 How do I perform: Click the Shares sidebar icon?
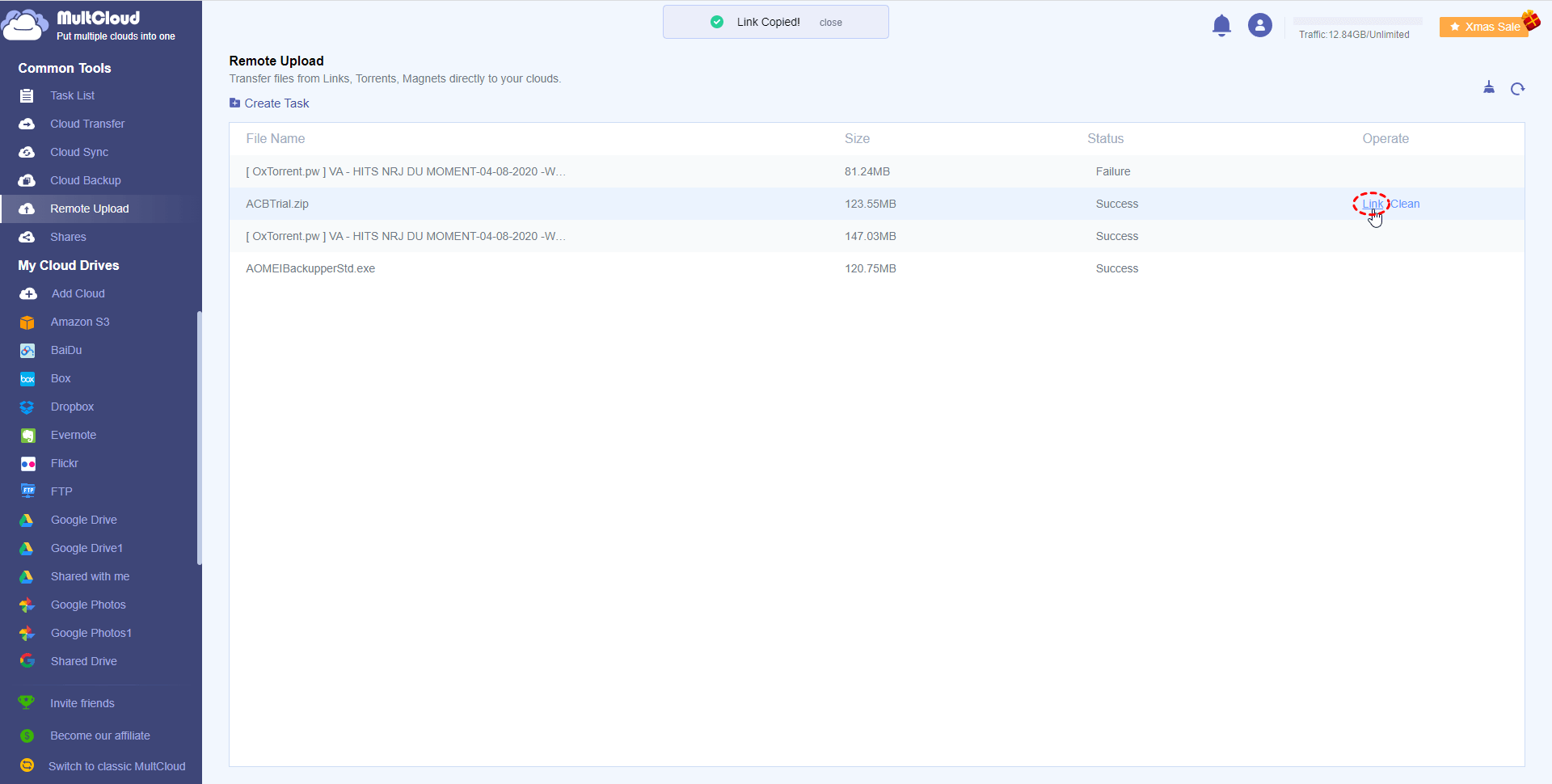pyautogui.click(x=27, y=237)
